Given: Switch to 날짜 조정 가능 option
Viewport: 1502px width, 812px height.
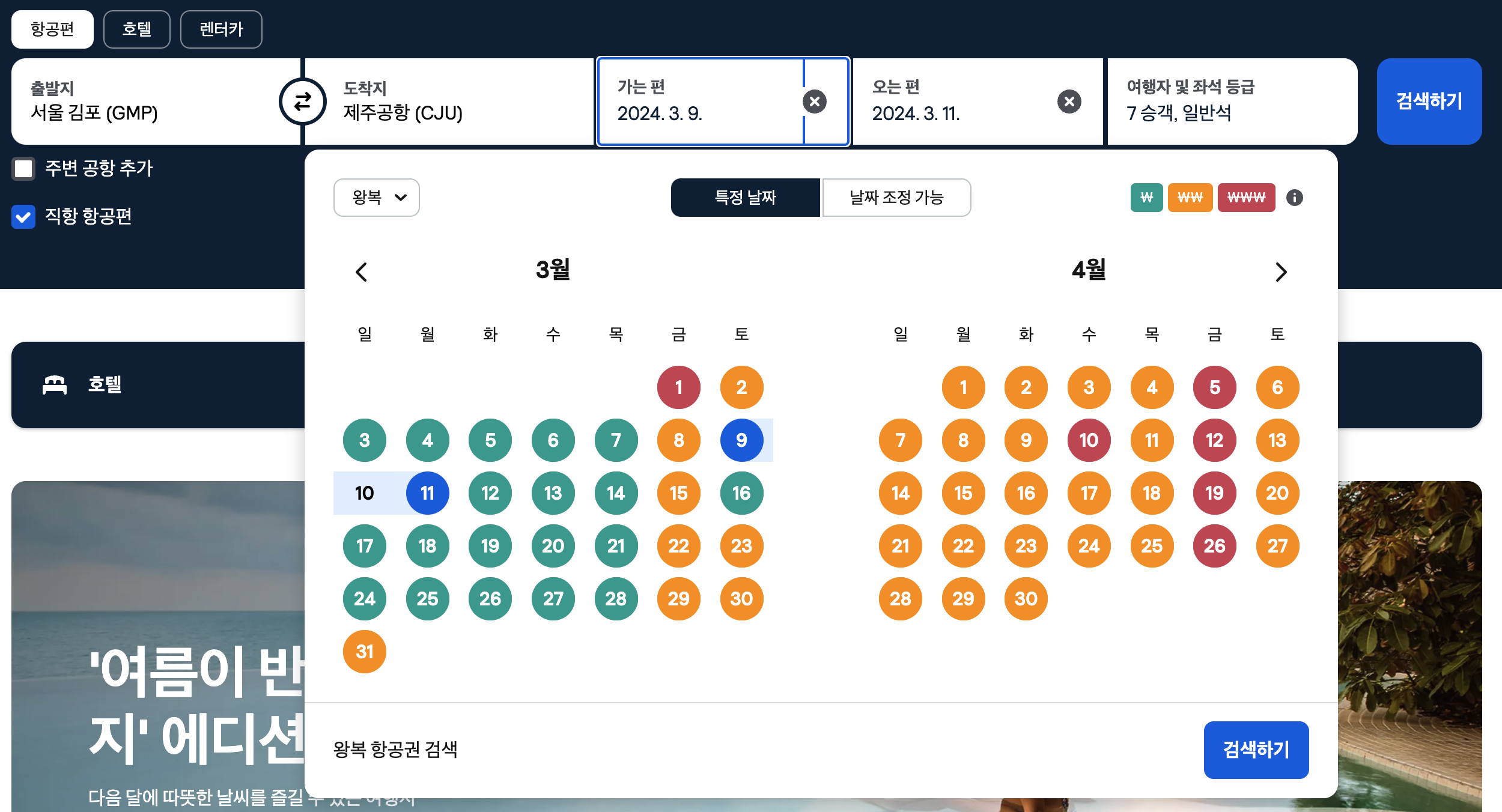Looking at the screenshot, I should 896,198.
